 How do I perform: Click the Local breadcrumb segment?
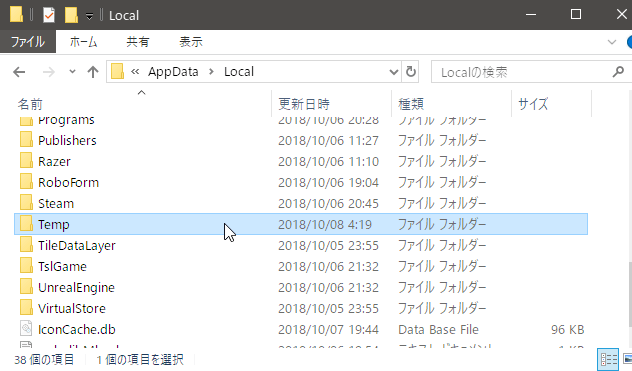pos(239,72)
